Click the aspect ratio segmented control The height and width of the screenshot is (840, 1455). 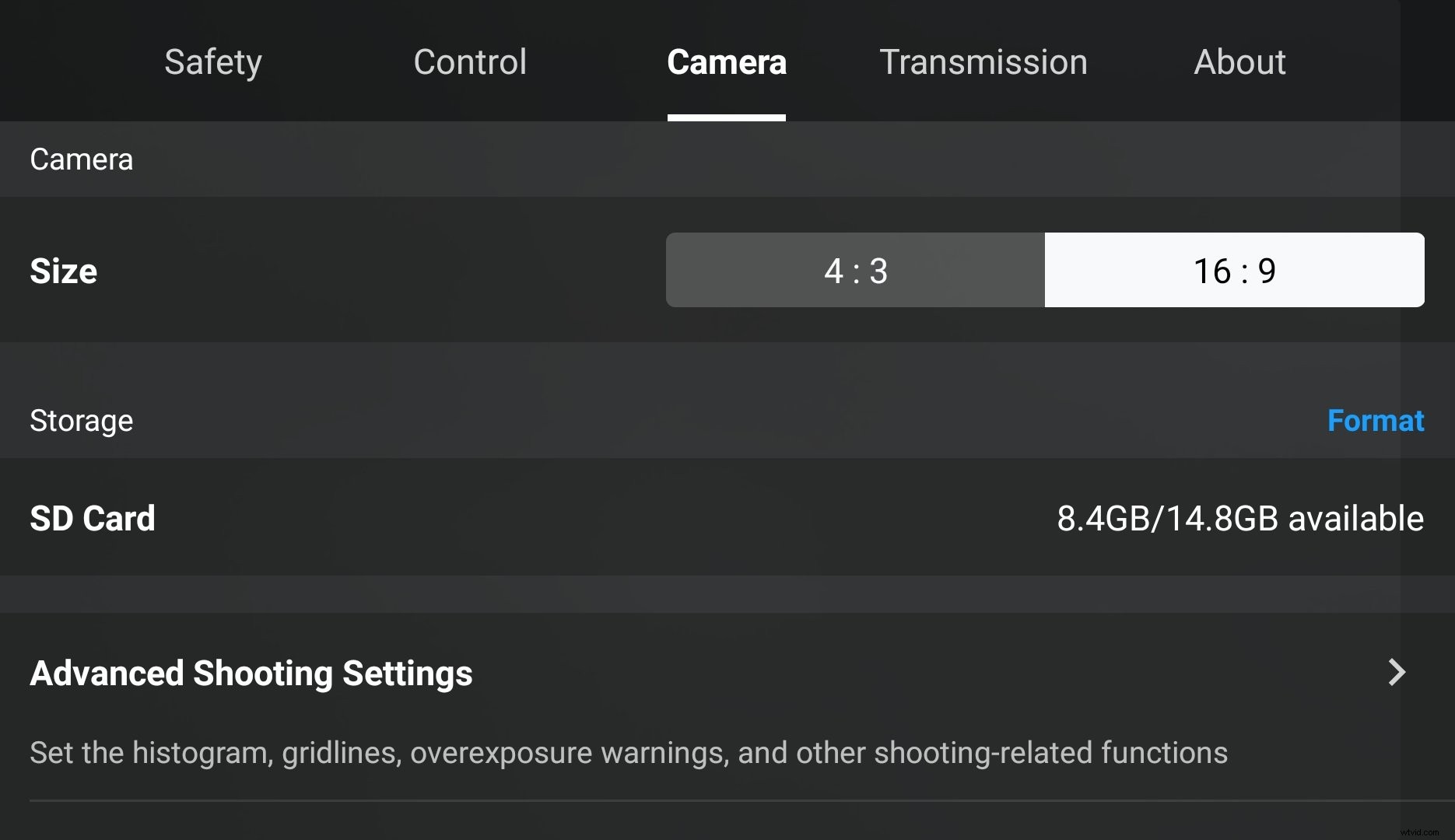click(x=1044, y=270)
